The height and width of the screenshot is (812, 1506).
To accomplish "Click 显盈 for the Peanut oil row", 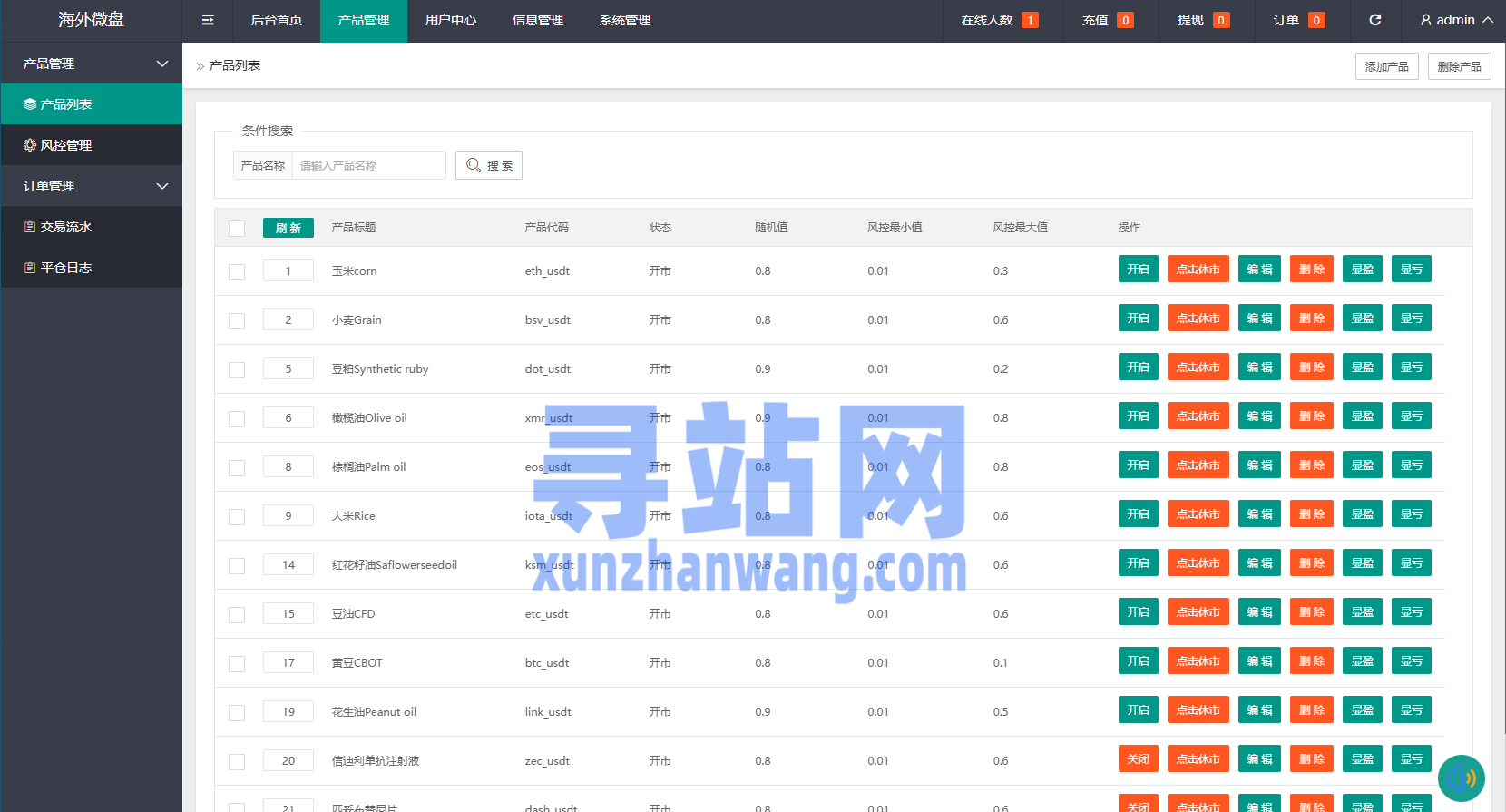I will [1362, 710].
